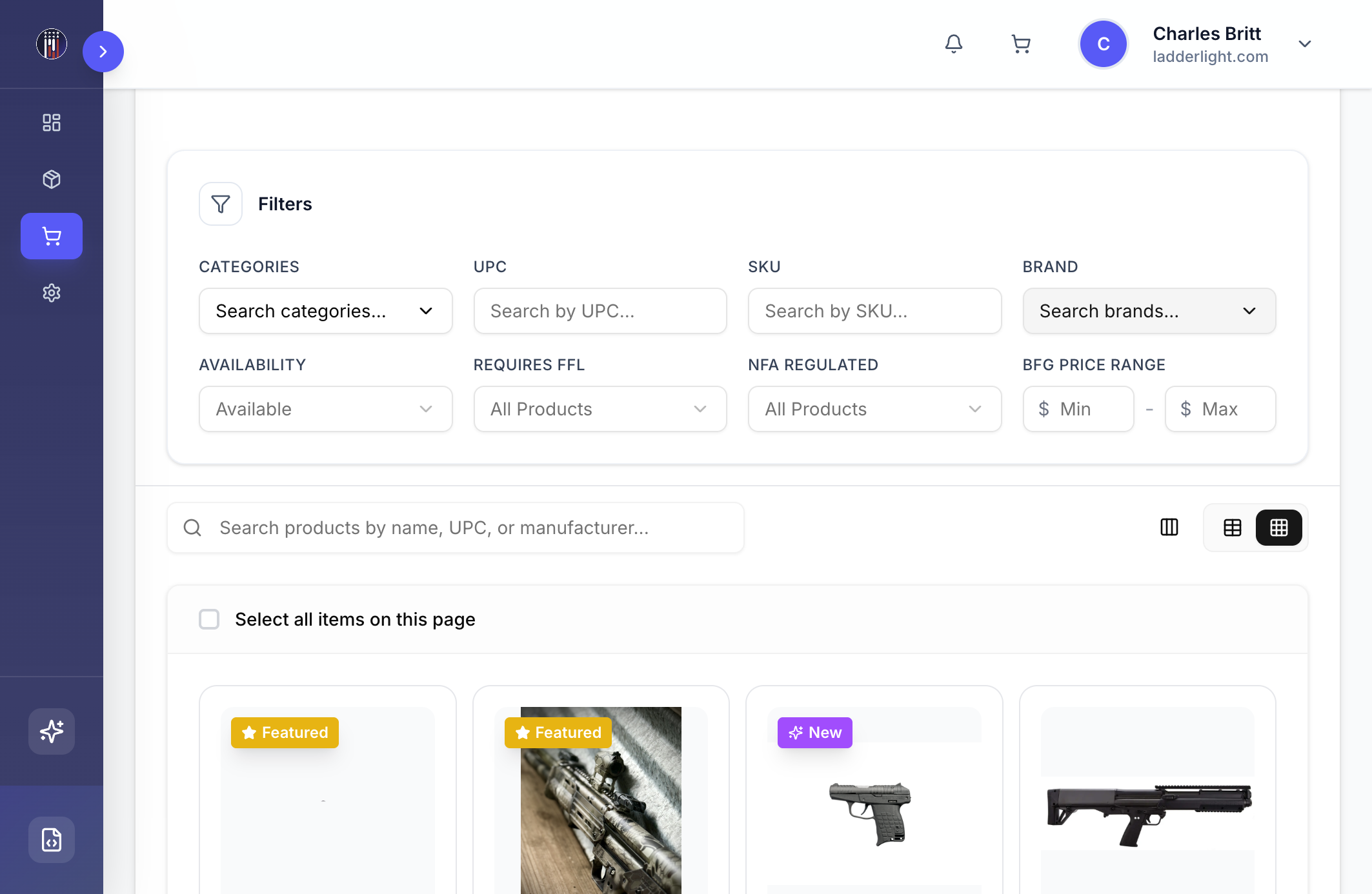Expand the NFA Regulated dropdown
Viewport: 1372px width, 894px height.
875,409
